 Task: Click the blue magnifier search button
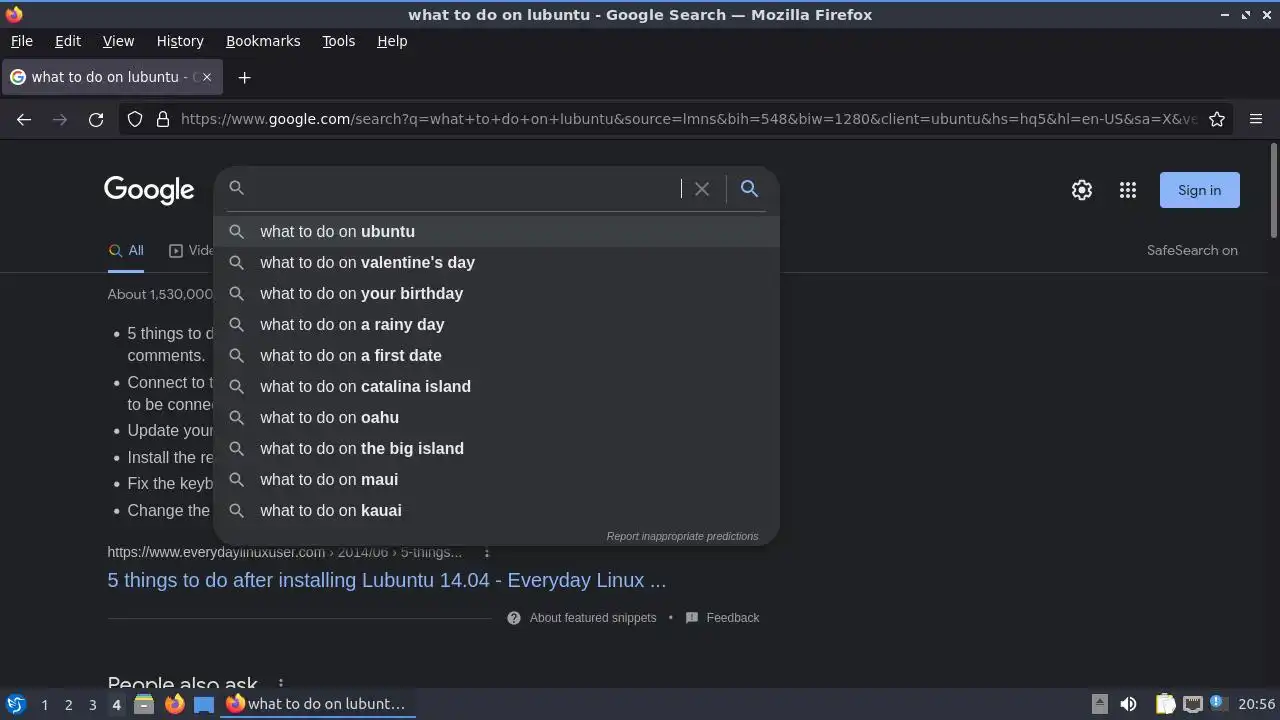tap(749, 189)
